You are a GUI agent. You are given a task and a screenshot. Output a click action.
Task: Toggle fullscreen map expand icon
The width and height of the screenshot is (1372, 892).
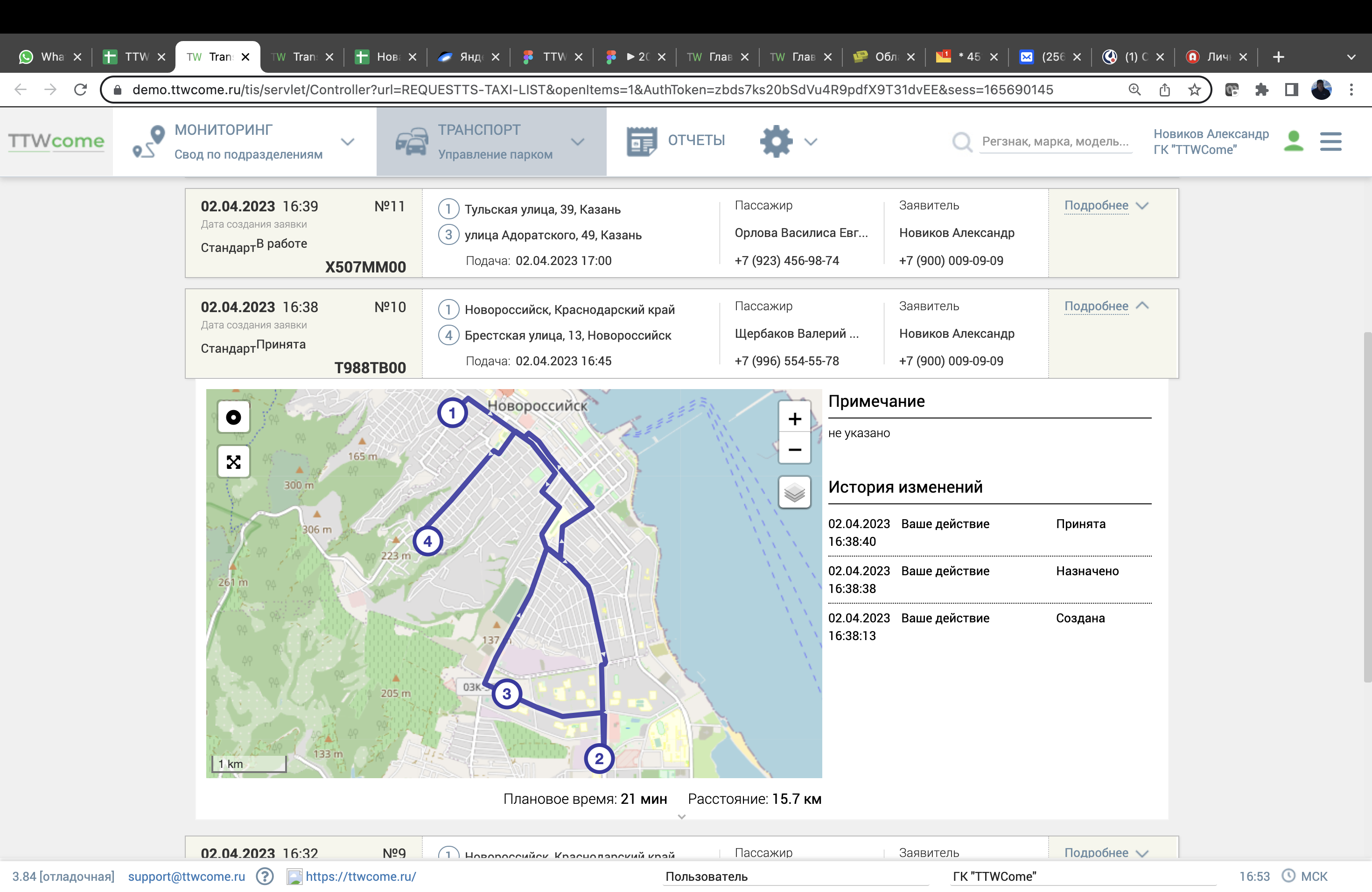233,461
